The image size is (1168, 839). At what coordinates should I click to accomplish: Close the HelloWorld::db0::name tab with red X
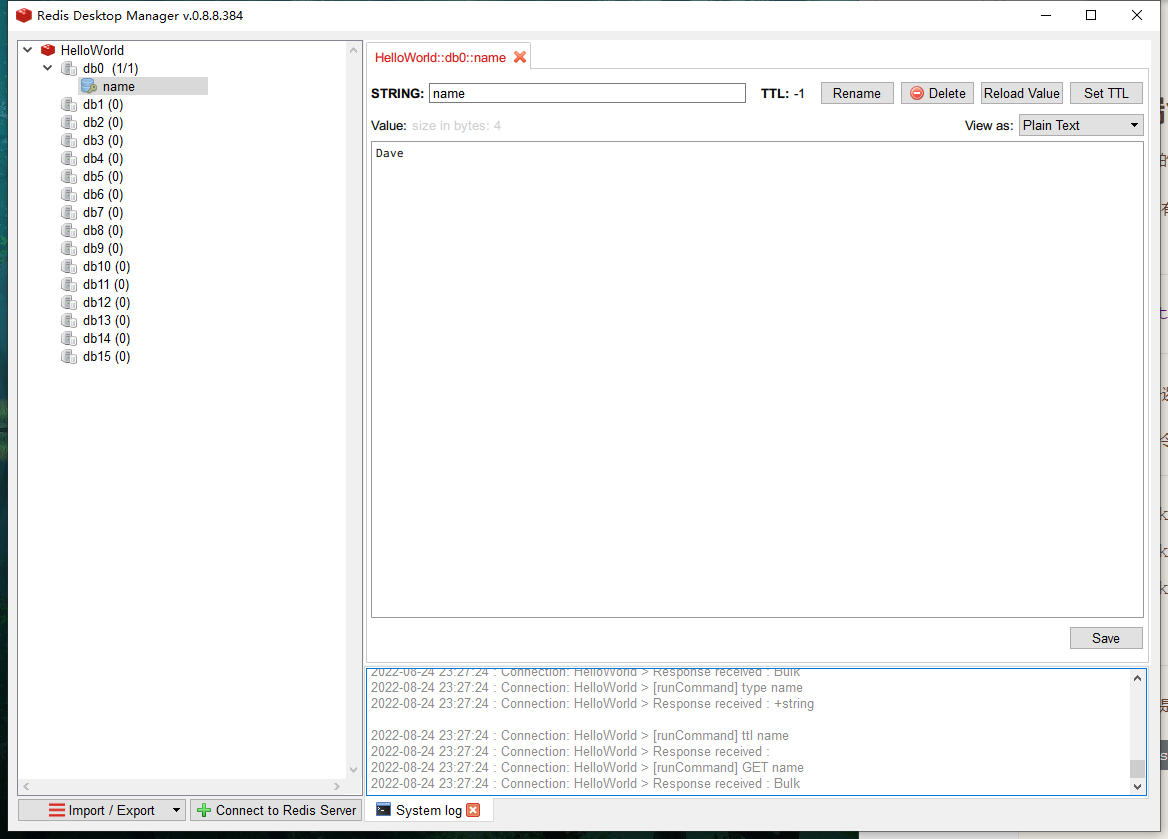[520, 57]
